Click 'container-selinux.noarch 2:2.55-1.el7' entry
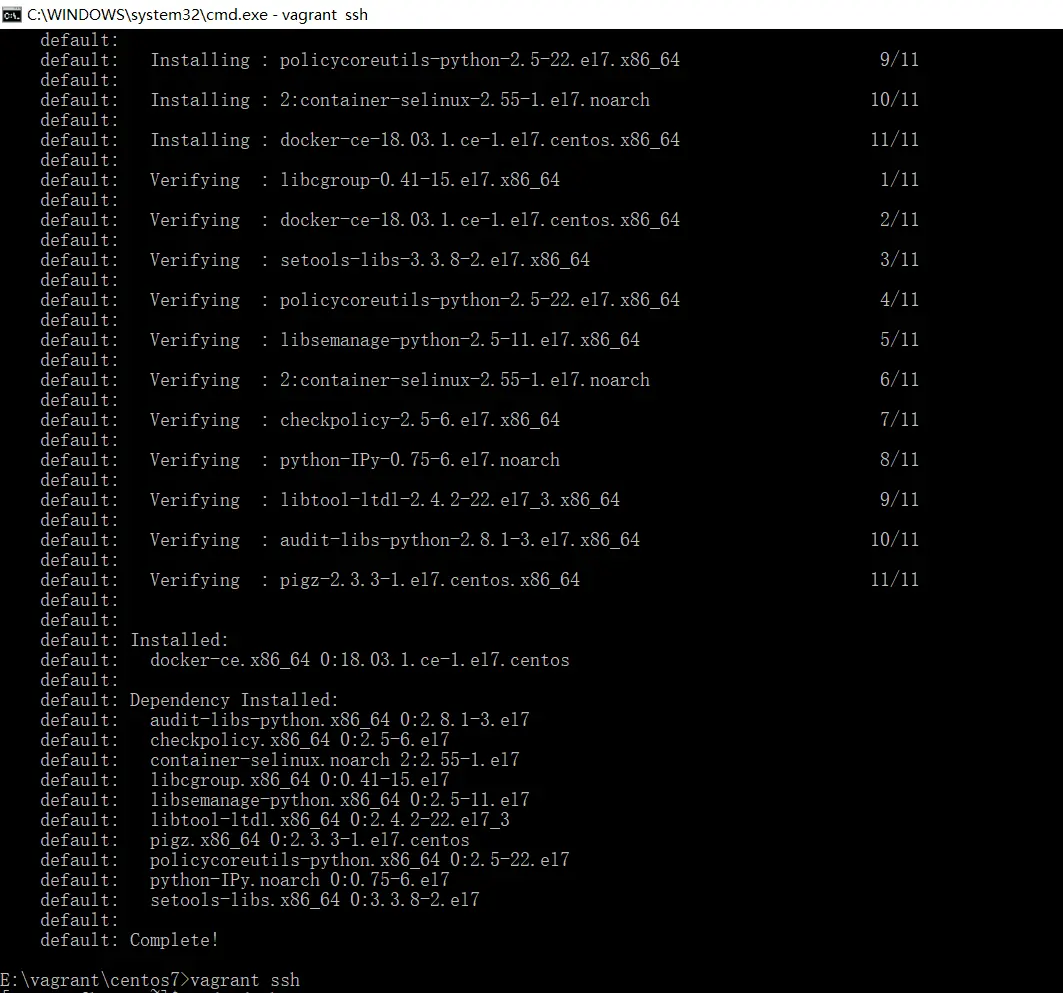 (335, 760)
